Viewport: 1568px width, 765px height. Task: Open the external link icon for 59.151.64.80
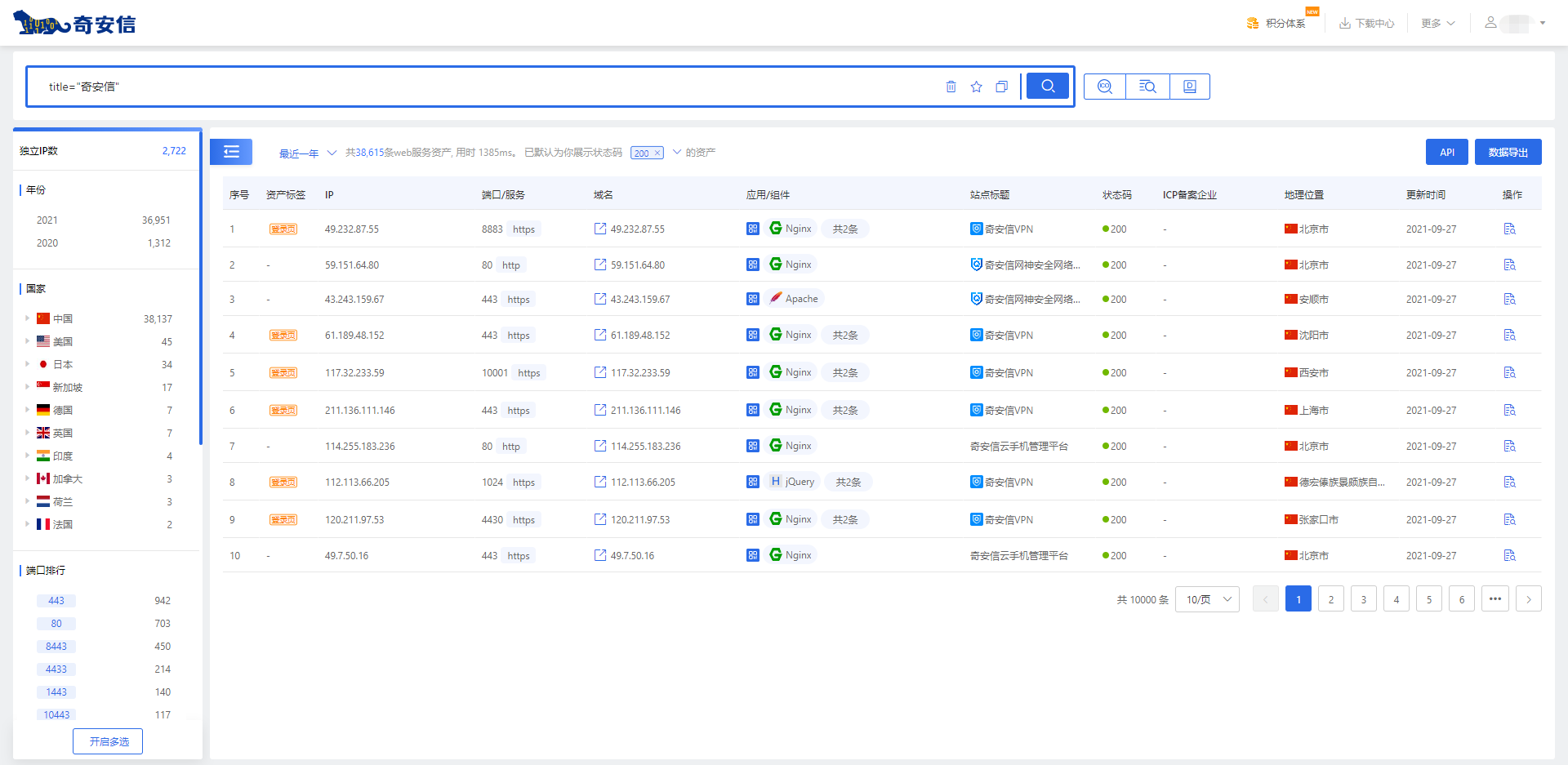(600, 265)
